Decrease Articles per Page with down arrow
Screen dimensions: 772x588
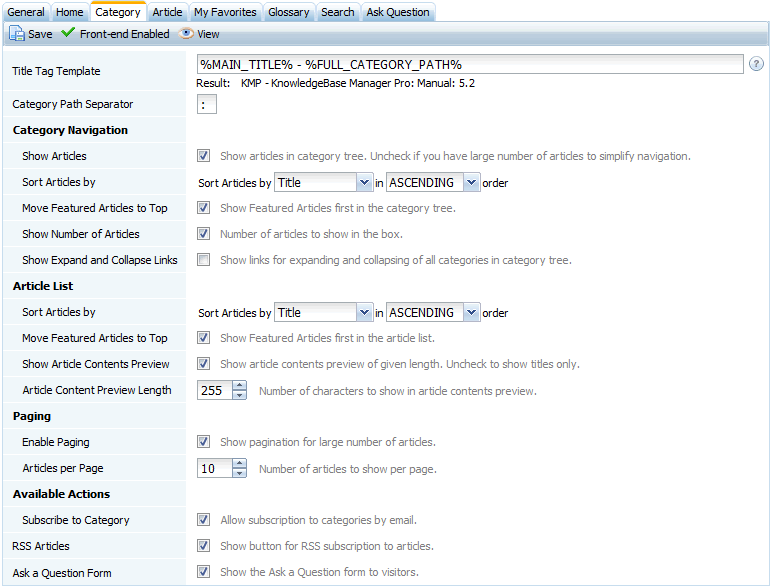click(239, 473)
